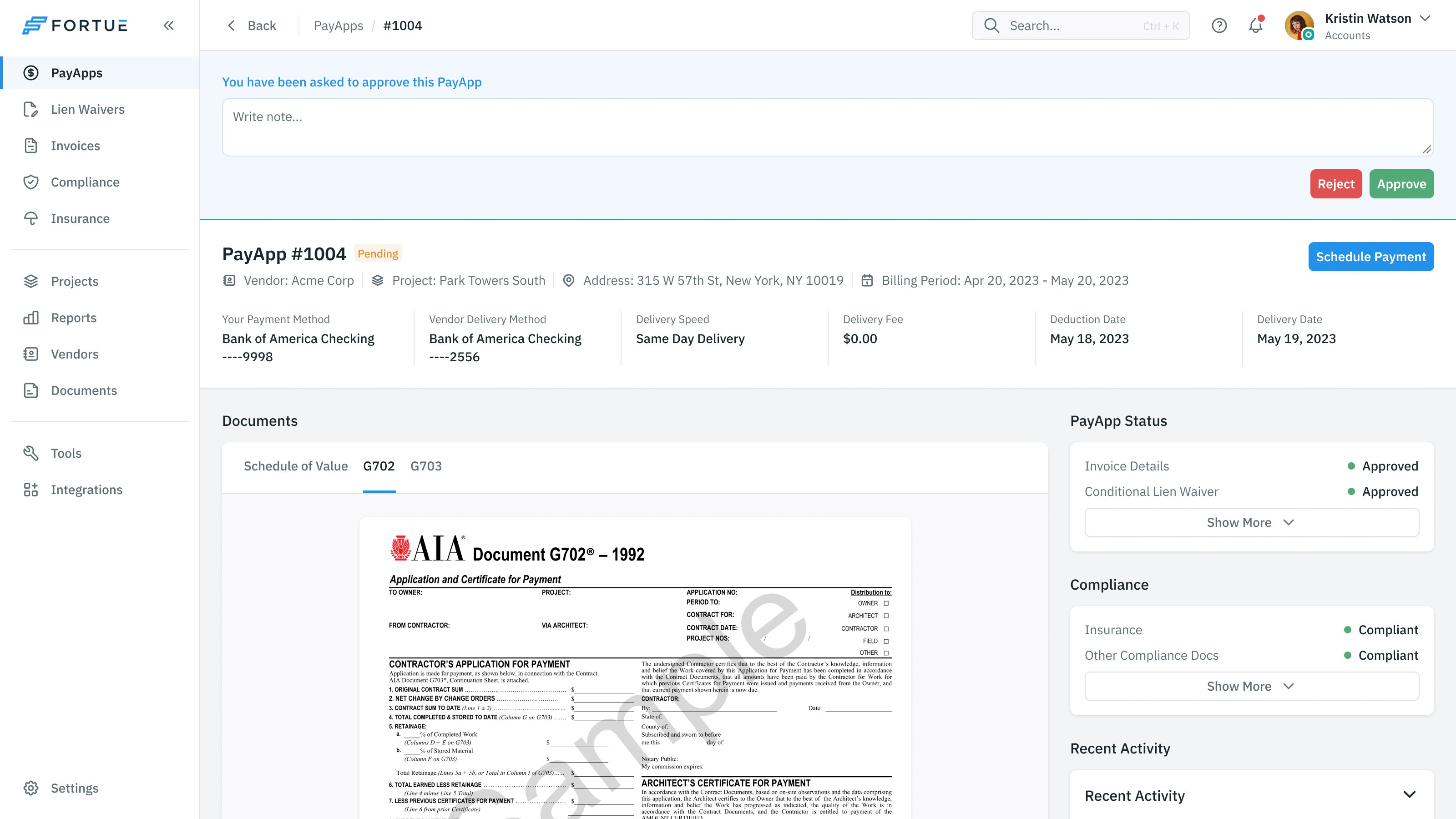Click Schedule Payment button
The width and height of the screenshot is (1456, 819).
click(x=1370, y=257)
